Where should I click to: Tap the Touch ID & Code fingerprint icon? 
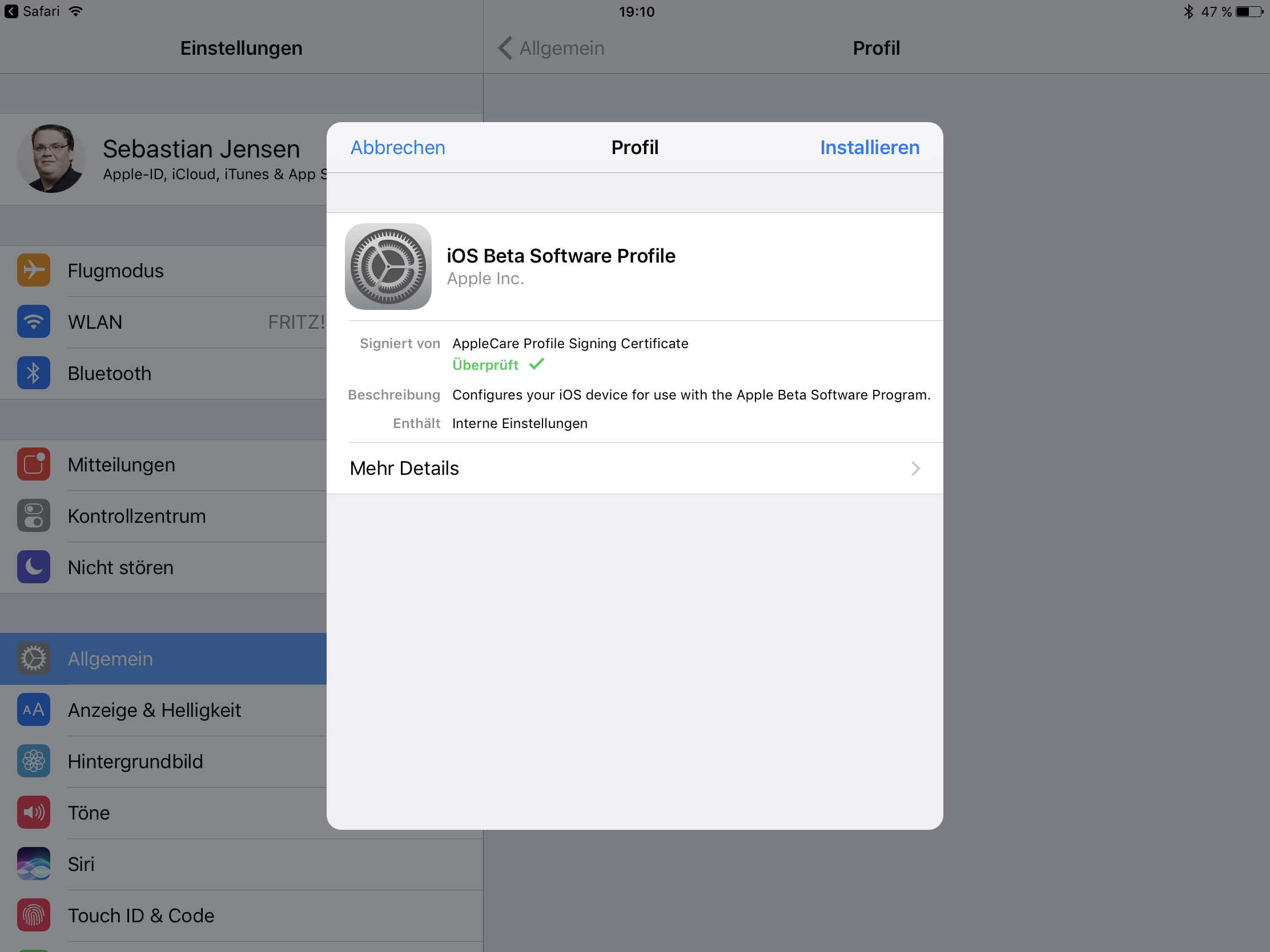[x=33, y=915]
